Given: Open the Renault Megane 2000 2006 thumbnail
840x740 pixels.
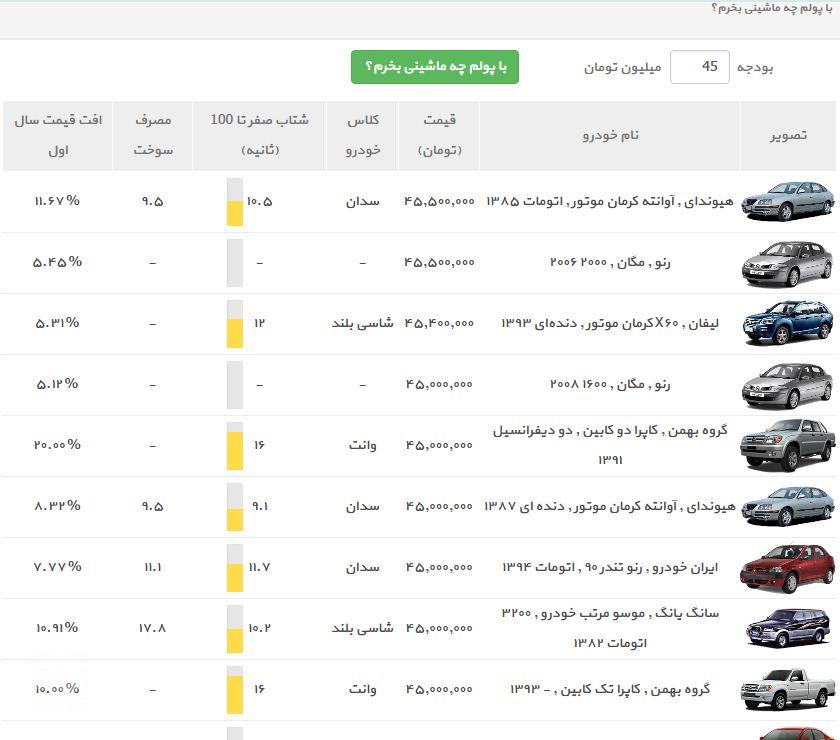Looking at the screenshot, I should coord(787,263).
